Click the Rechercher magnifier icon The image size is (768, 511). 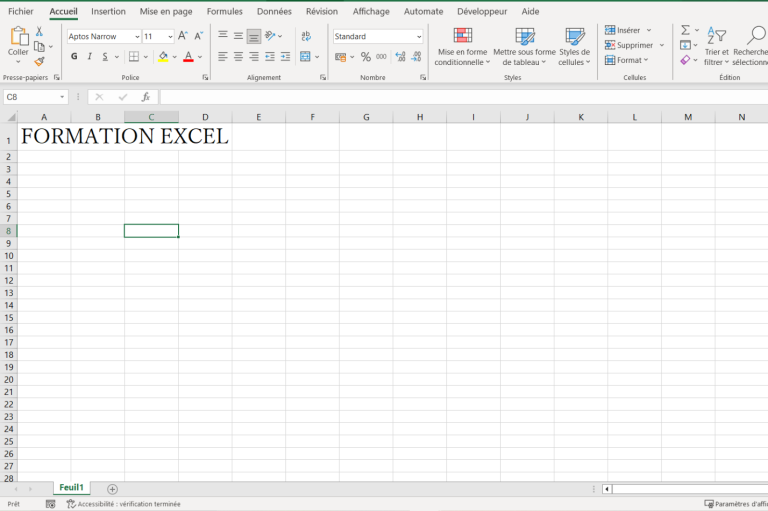[x=756, y=35]
